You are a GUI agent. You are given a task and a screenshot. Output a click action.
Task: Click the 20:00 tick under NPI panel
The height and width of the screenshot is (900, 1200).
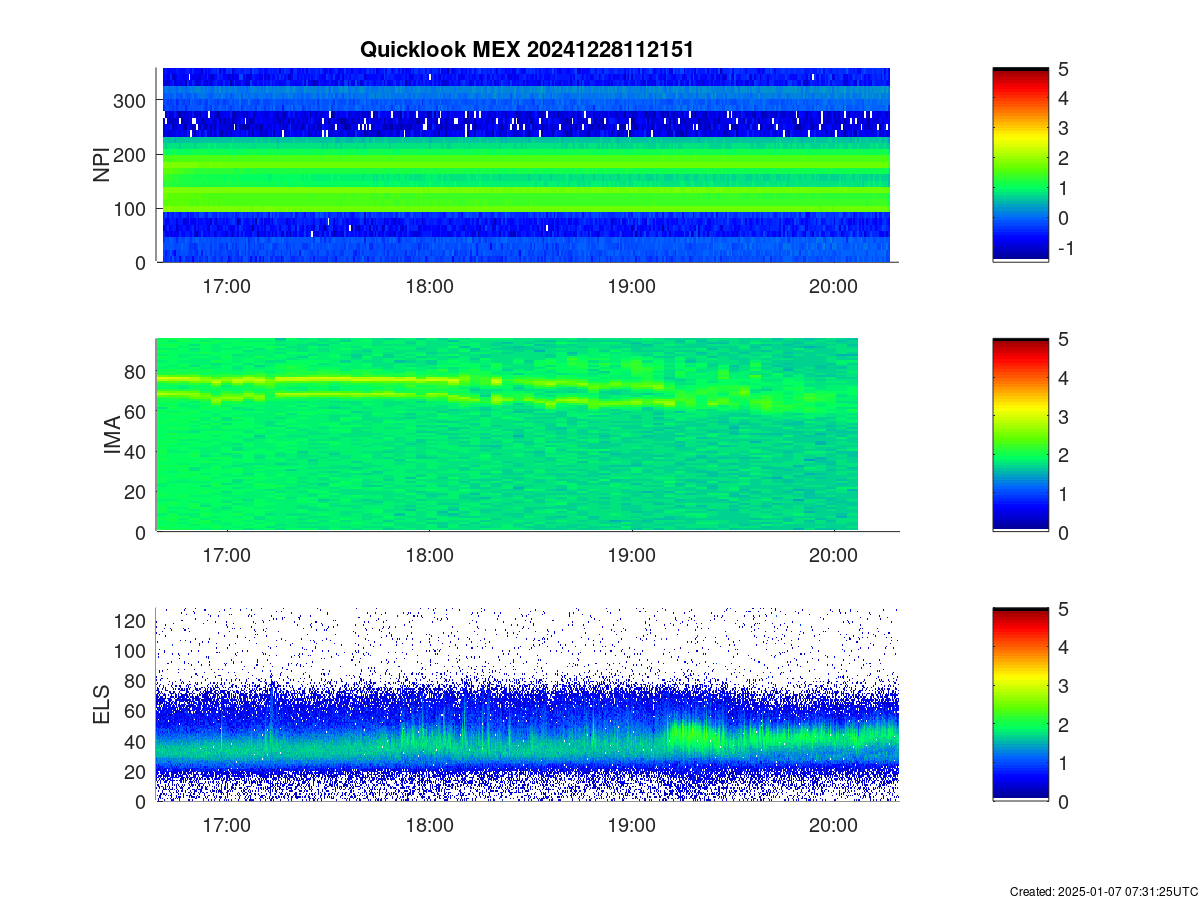[x=833, y=285]
